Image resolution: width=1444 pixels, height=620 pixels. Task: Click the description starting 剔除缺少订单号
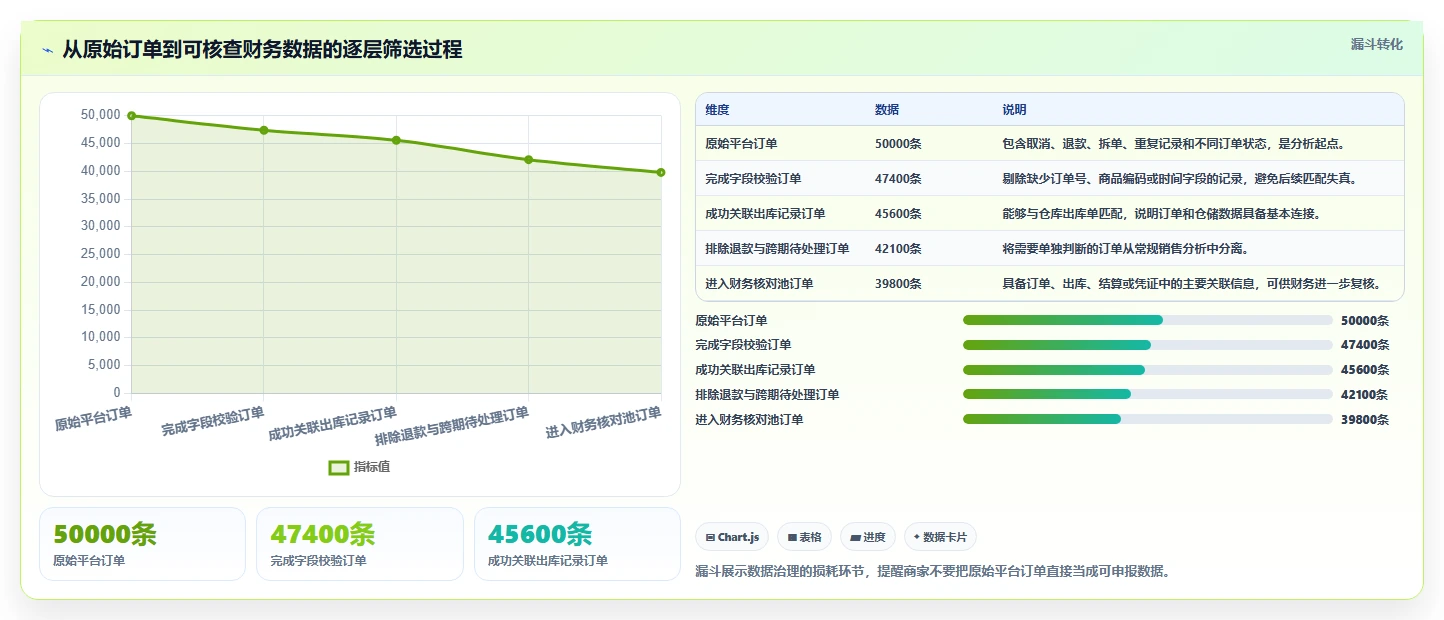click(1180, 179)
